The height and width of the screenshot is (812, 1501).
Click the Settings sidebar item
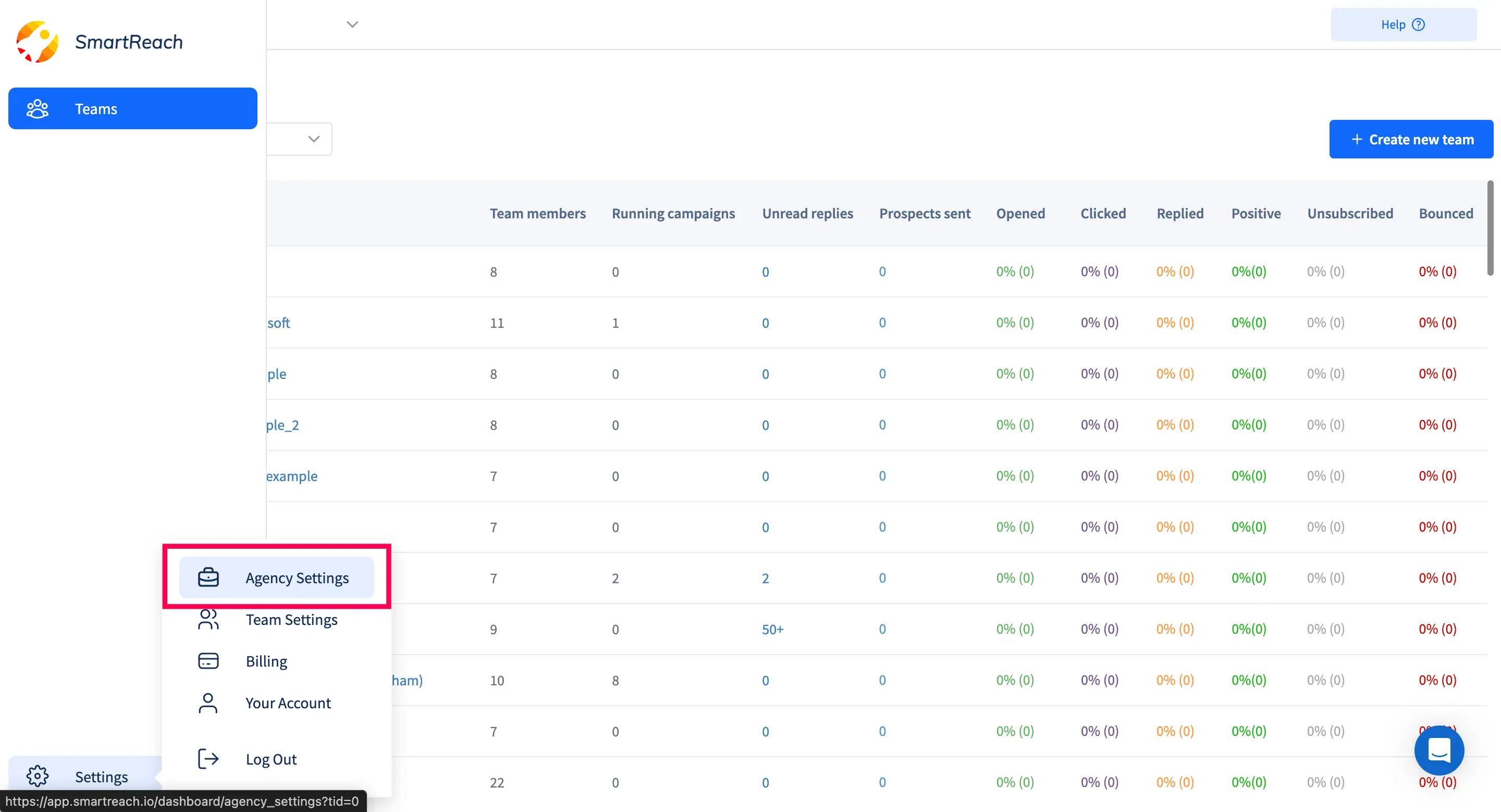click(85, 777)
